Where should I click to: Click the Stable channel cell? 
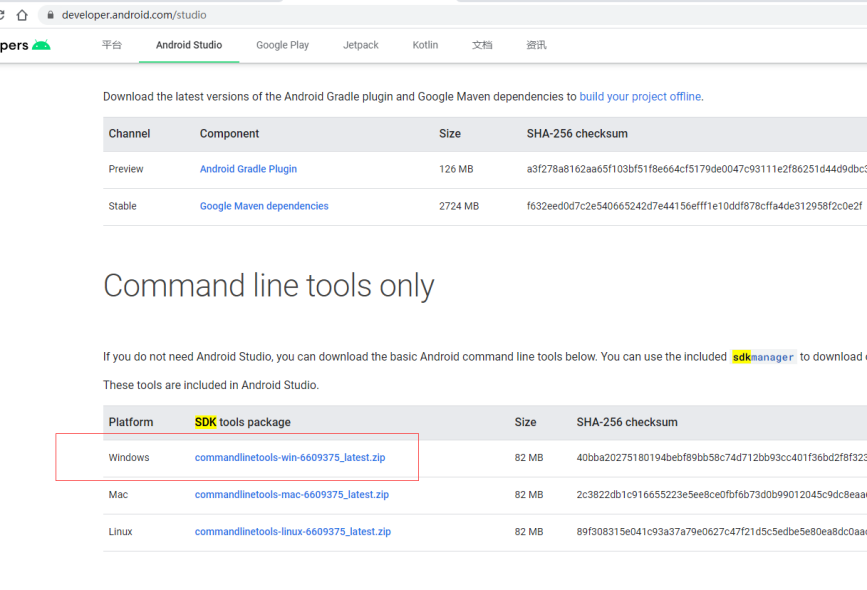[122, 206]
